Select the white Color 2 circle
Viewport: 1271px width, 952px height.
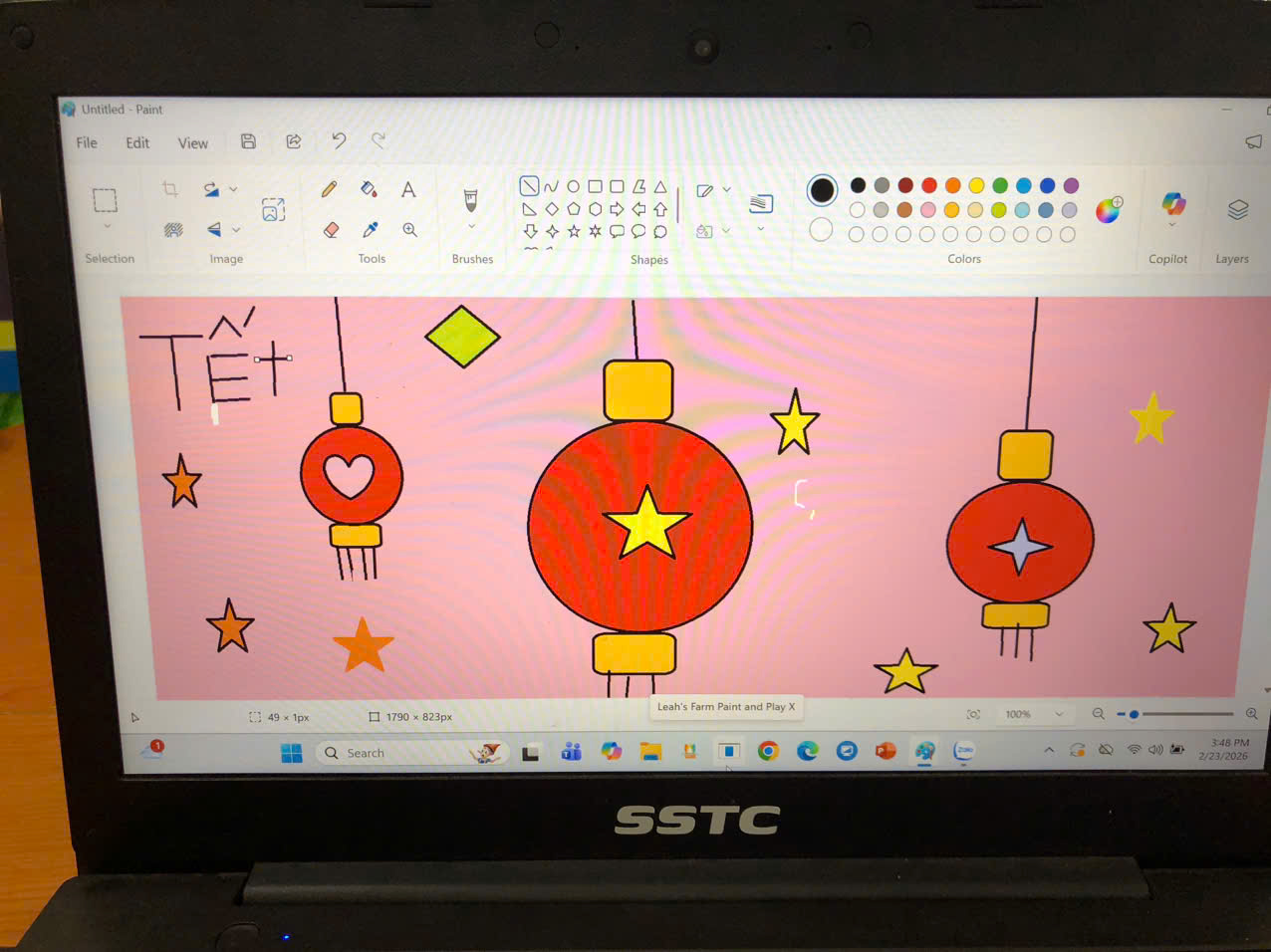(x=821, y=230)
